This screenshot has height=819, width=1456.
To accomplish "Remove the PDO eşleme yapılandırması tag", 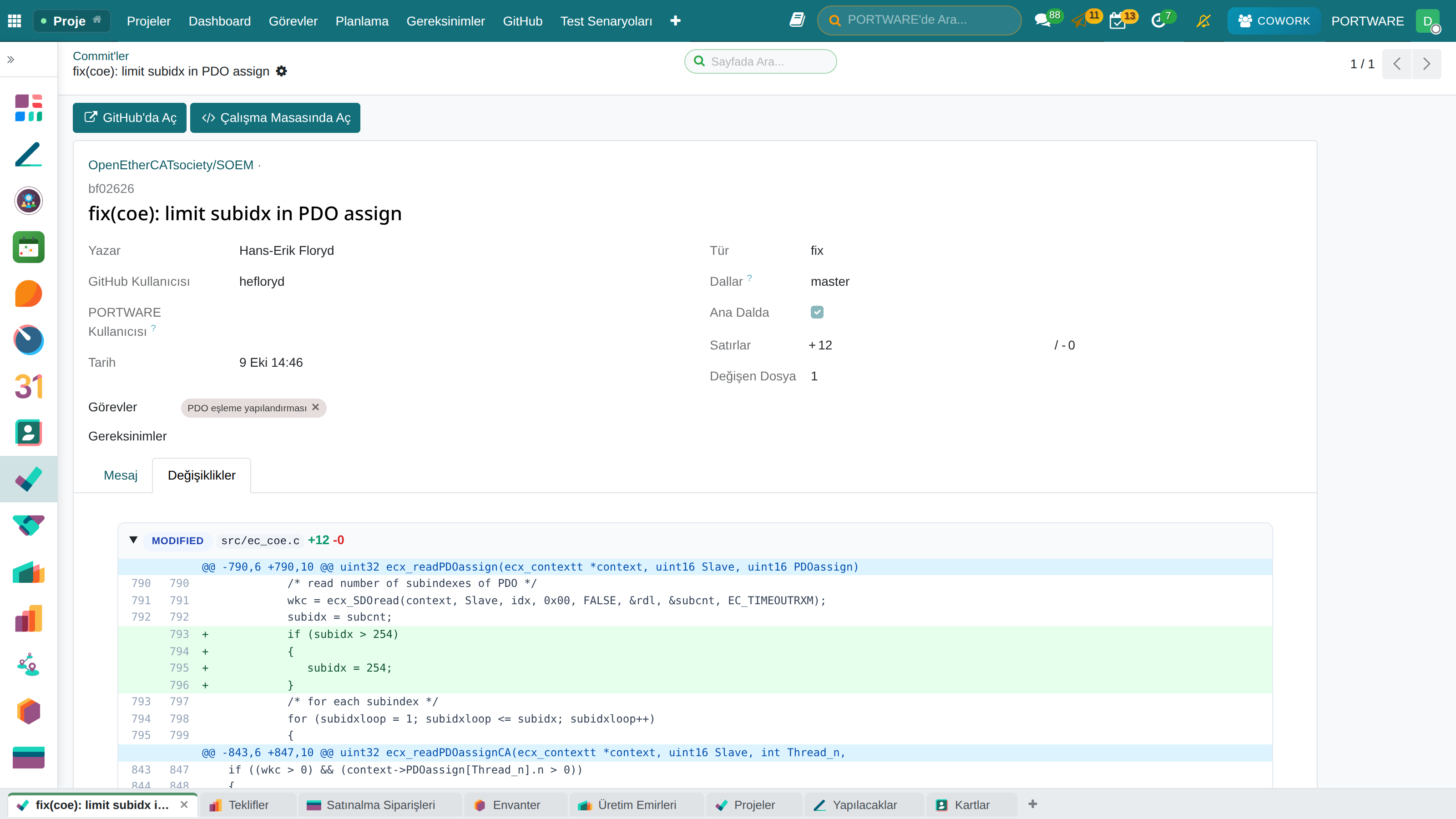I will [x=315, y=408].
